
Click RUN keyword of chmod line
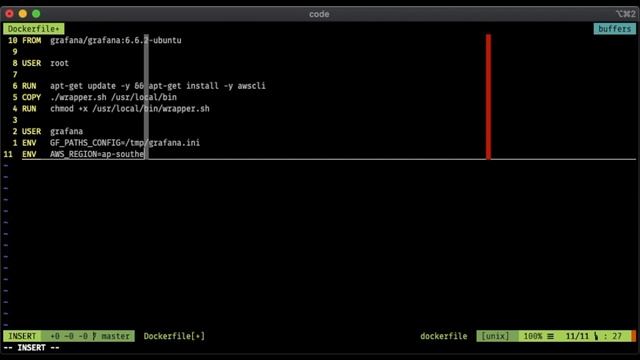[29, 109]
